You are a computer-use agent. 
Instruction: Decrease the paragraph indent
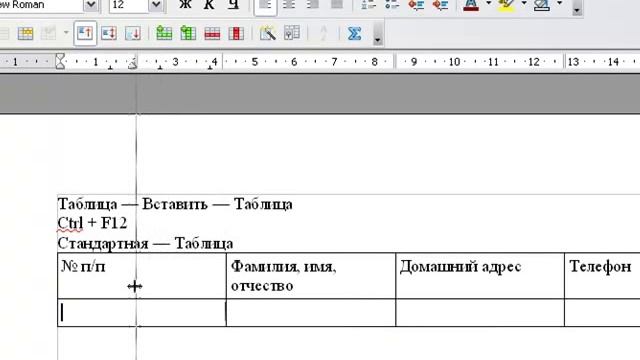417,5
